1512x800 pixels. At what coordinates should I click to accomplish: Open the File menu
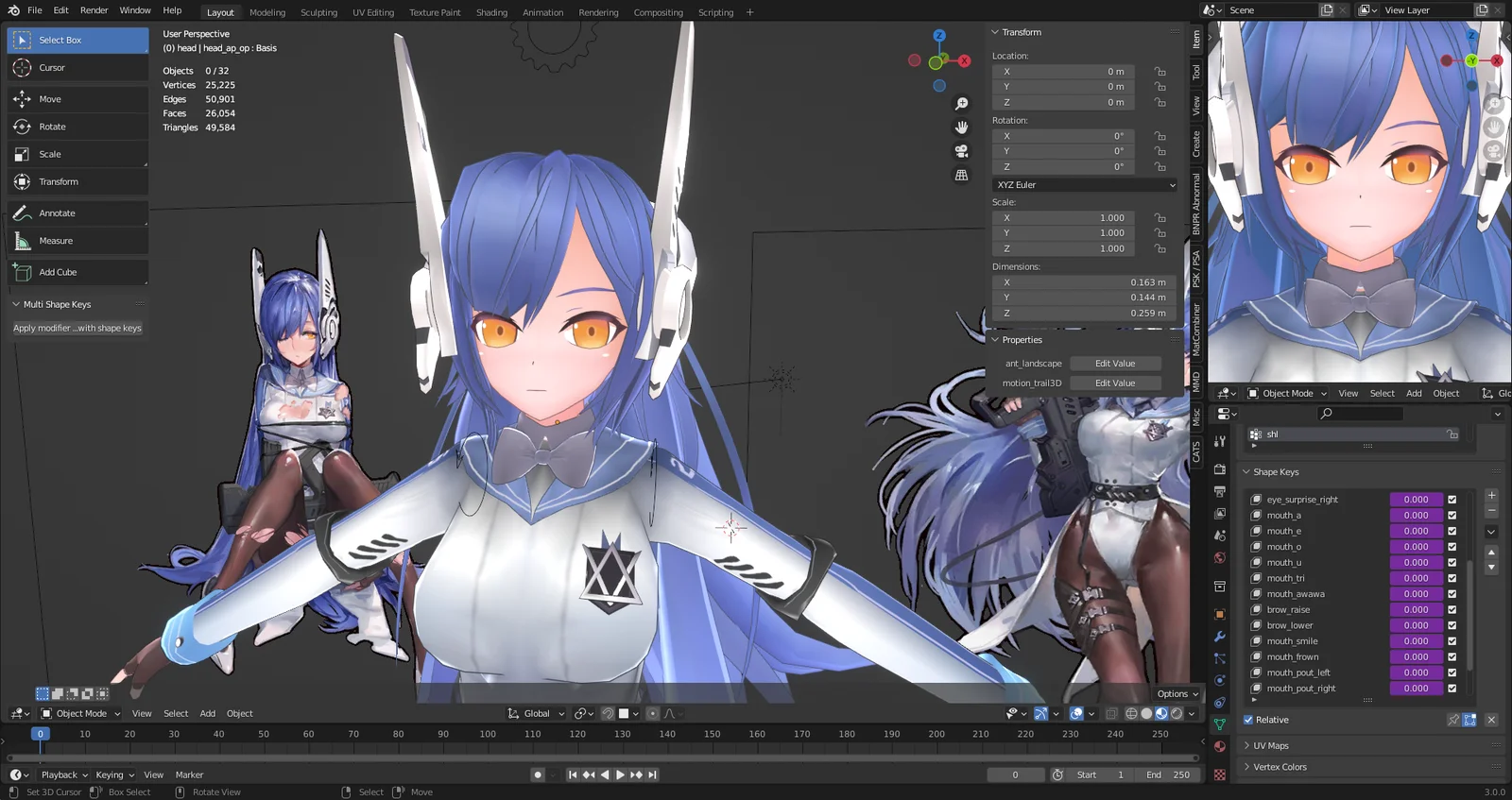click(35, 10)
